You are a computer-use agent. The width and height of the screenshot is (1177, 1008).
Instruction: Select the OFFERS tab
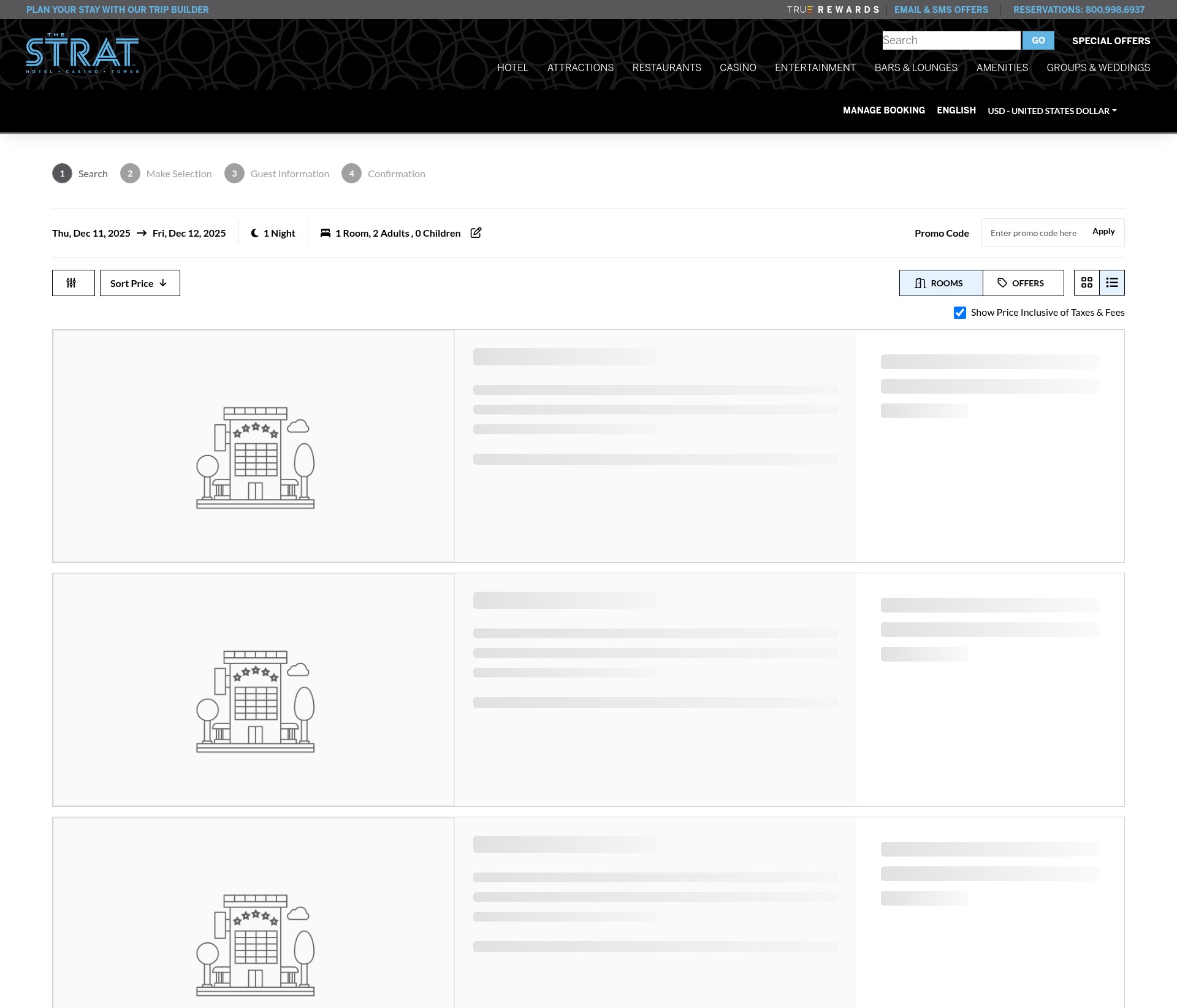coord(1023,283)
